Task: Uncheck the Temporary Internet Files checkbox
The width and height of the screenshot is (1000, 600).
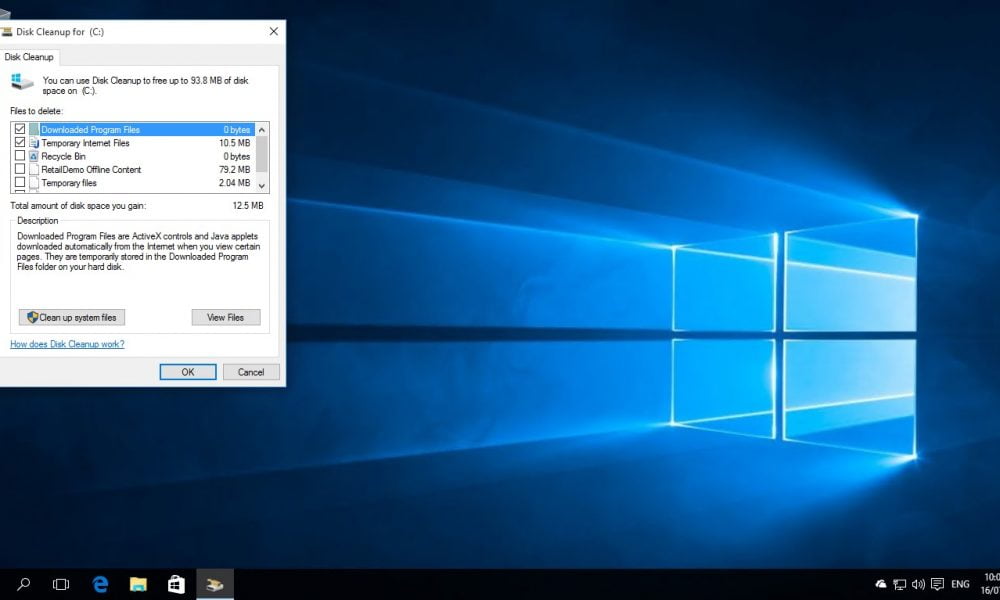Action: (x=18, y=142)
